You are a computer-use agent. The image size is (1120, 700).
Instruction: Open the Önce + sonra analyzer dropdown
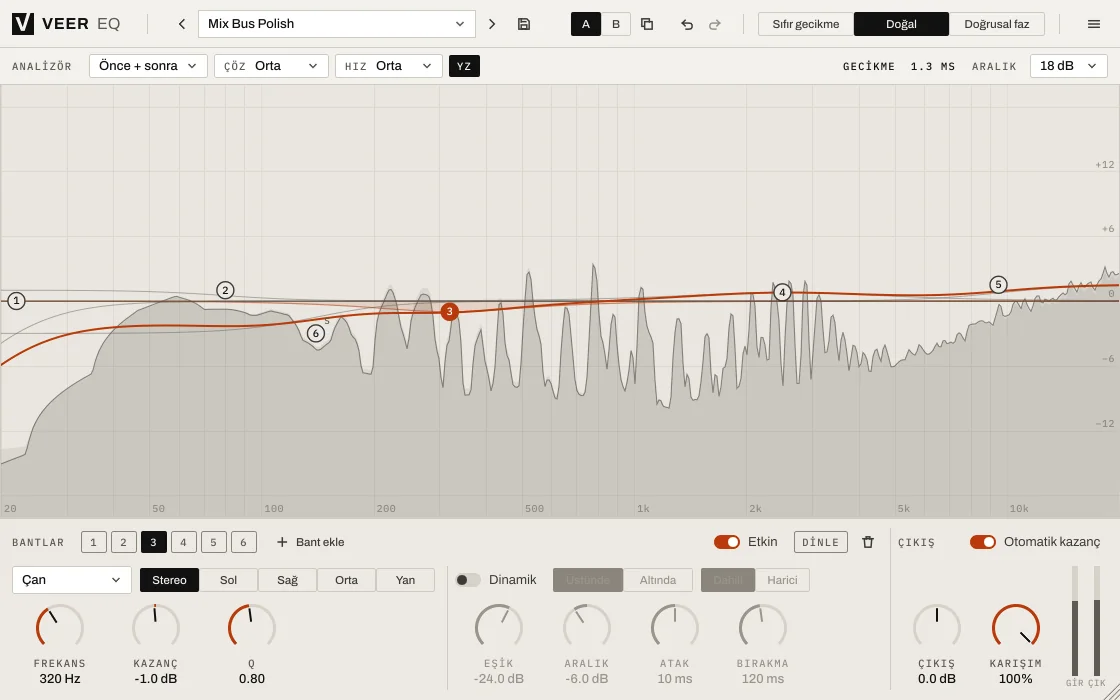148,66
